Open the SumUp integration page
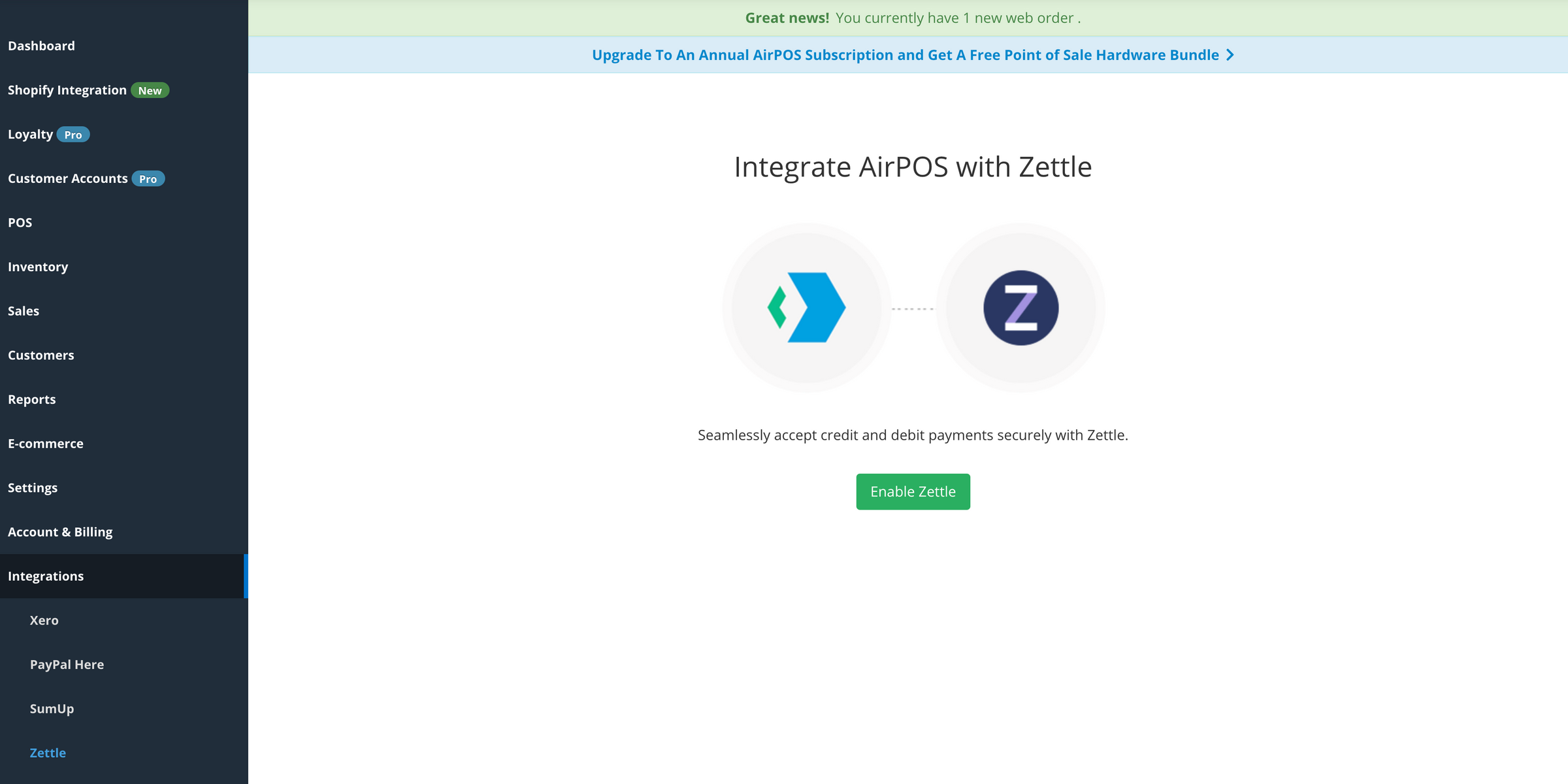 tap(52, 708)
